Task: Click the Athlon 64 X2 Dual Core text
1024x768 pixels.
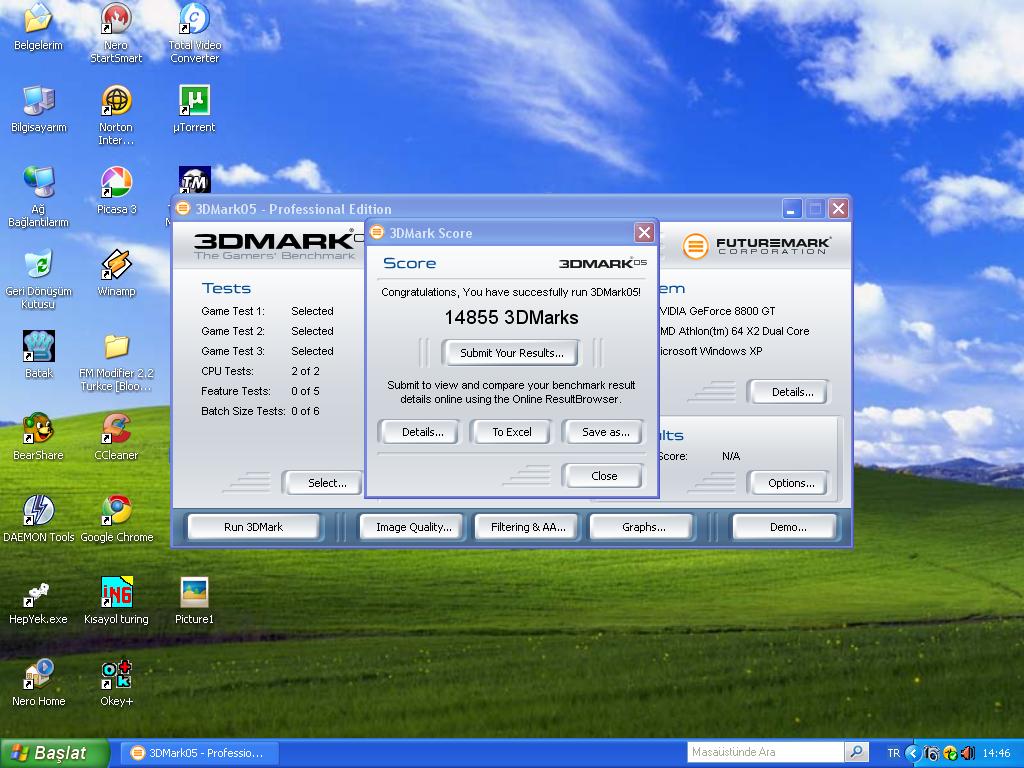Action: tap(735, 331)
